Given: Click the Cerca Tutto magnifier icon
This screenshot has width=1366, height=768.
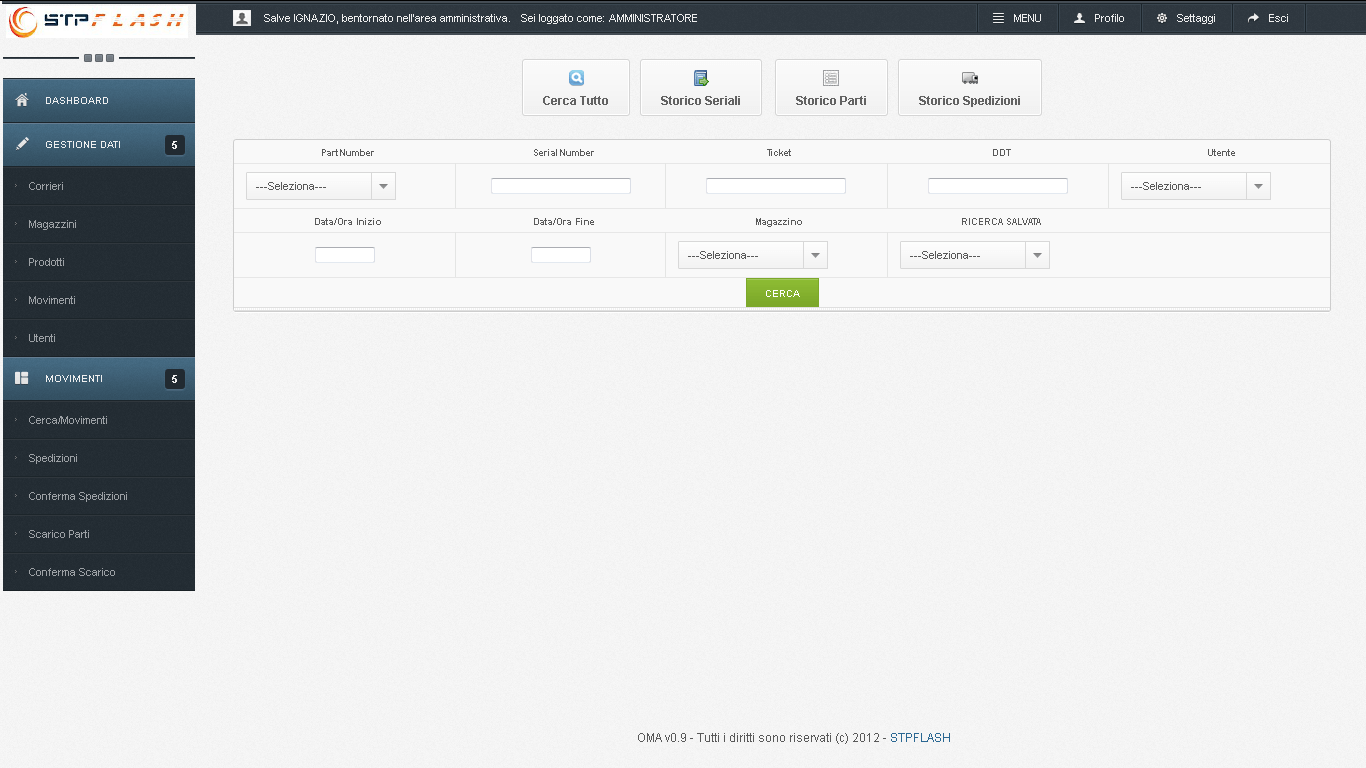Looking at the screenshot, I should click(576, 78).
